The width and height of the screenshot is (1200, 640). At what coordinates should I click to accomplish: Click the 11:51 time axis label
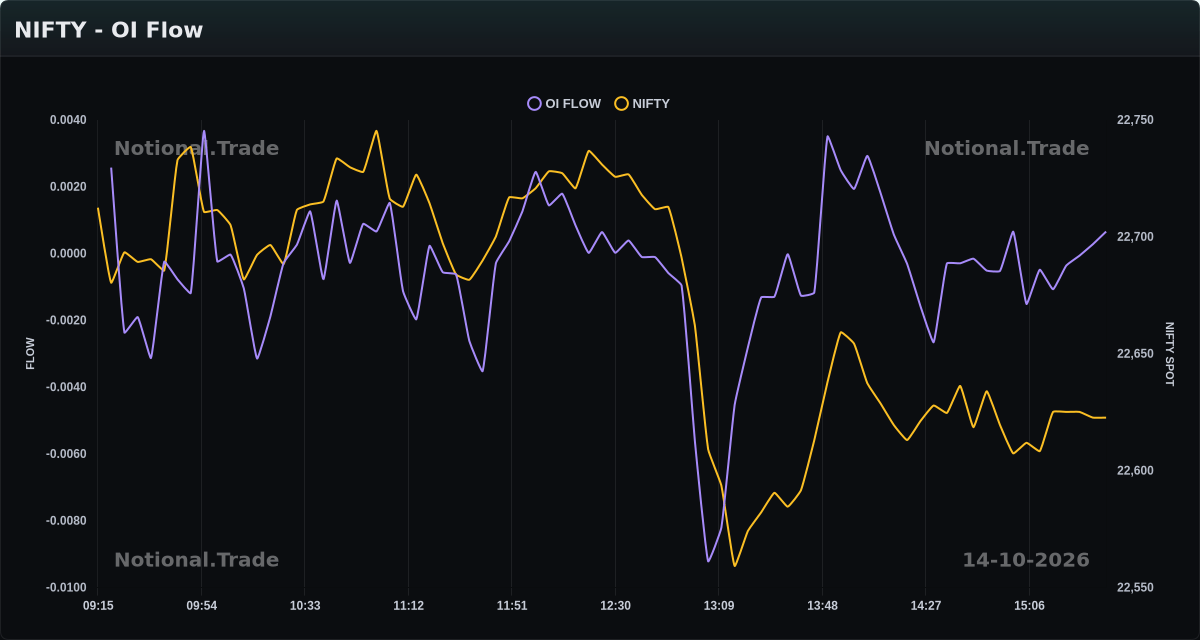512,606
